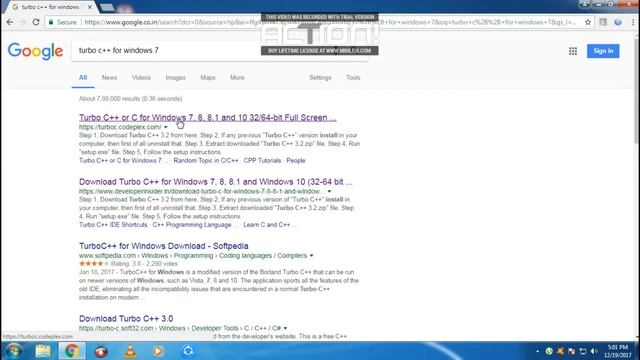
Task: Switch to News tab
Action: tap(109, 78)
